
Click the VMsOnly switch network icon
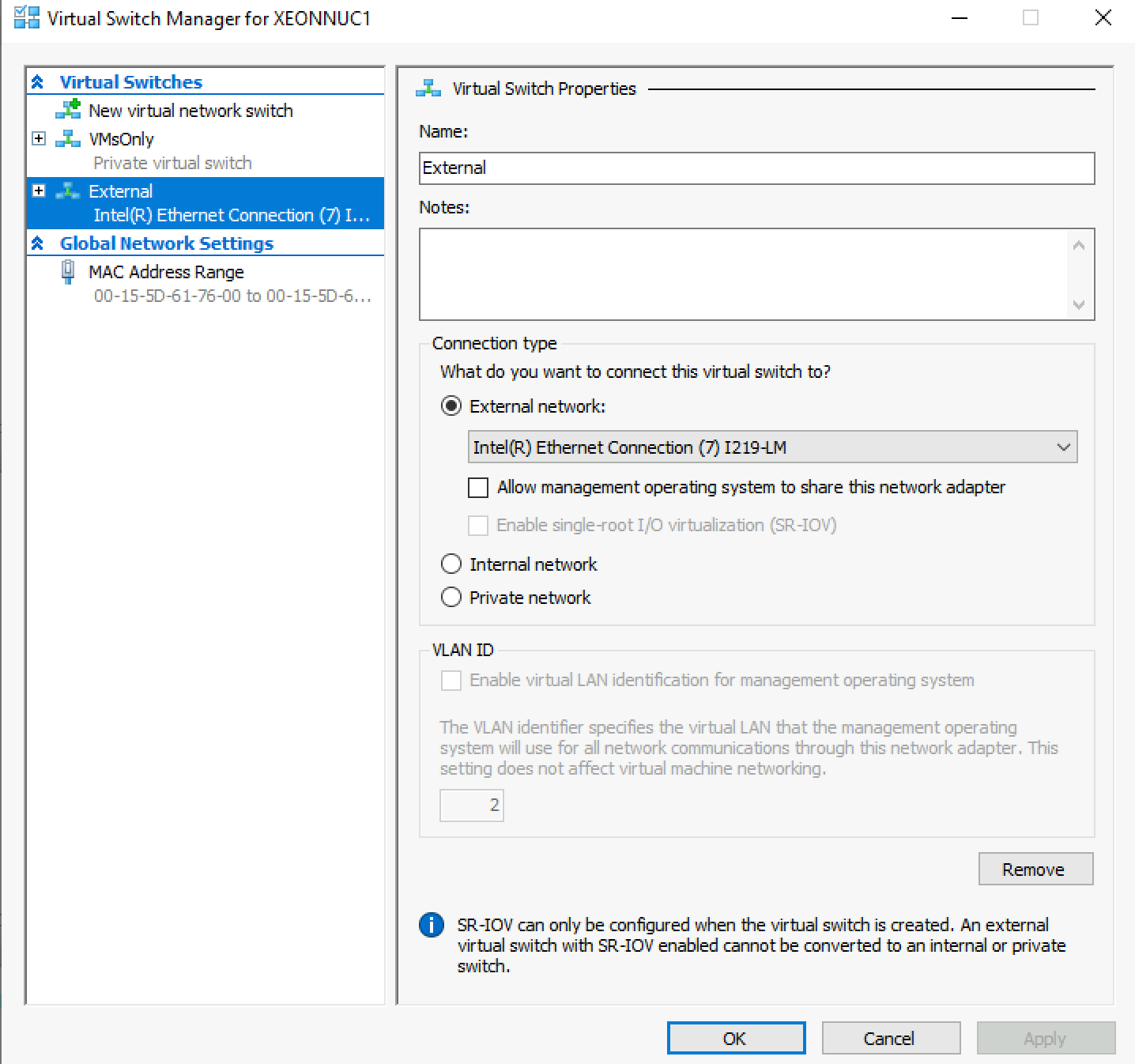68,139
